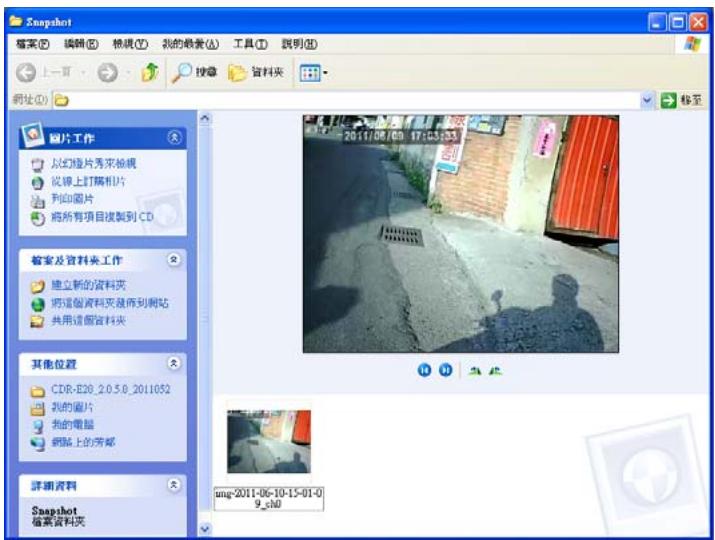Viewport: 715px width, 540px height.
Task: Expand the address bar dropdown
Action: tap(647, 100)
